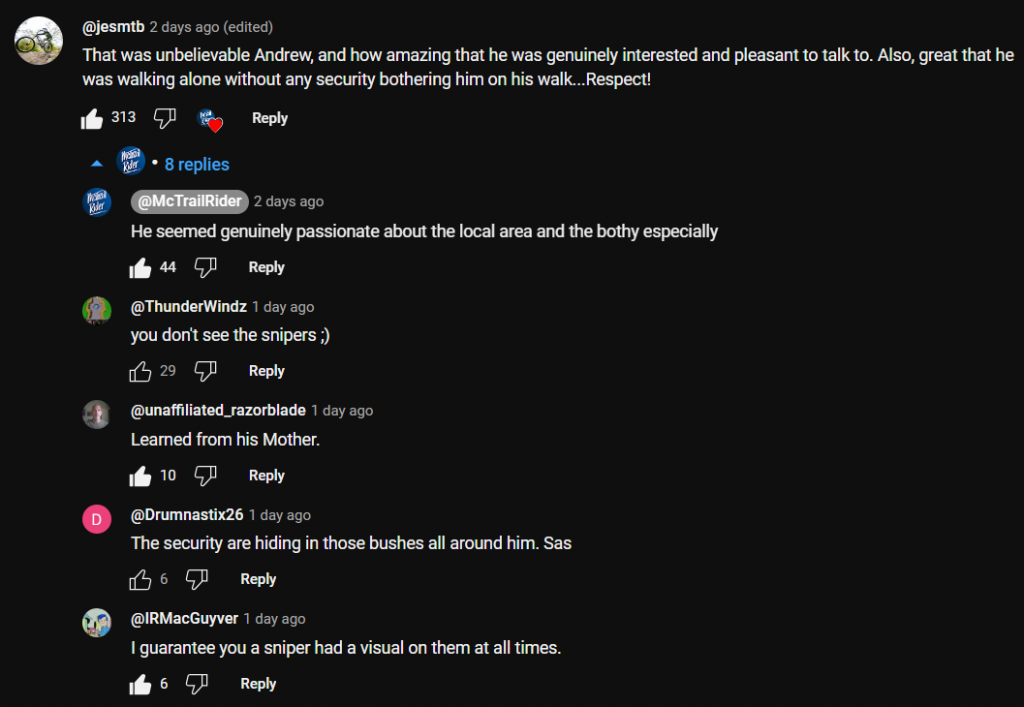Dislike @IRMacGuyver's reply
Image resolution: width=1024 pixels, height=707 pixels.
[197, 684]
